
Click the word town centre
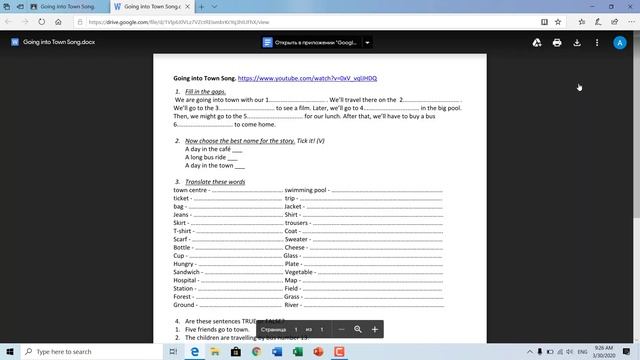pyautogui.click(x=190, y=190)
